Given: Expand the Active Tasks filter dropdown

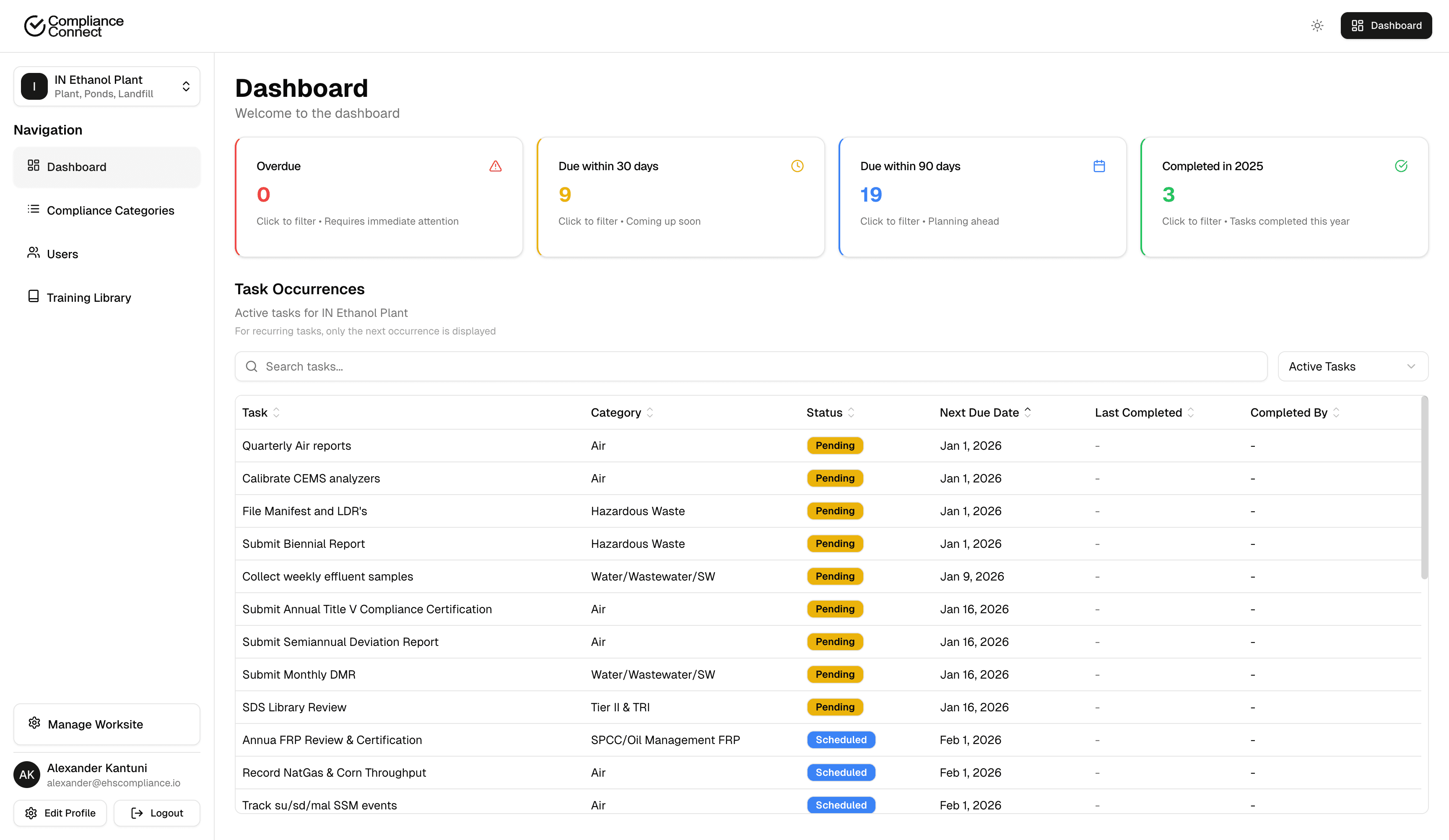Looking at the screenshot, I should (x=1353, y=366).
